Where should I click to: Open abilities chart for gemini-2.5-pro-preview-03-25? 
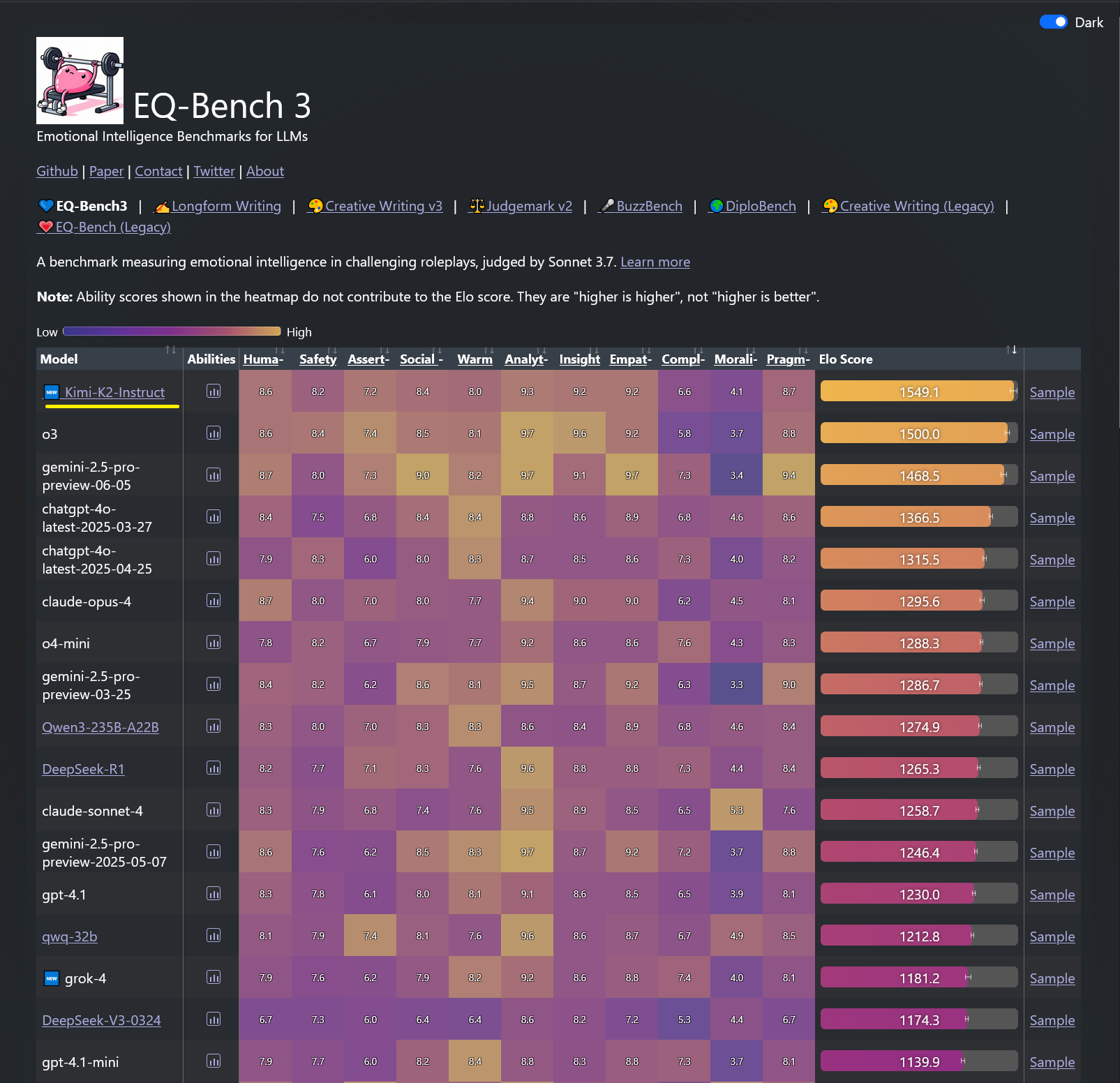point(214,685)
